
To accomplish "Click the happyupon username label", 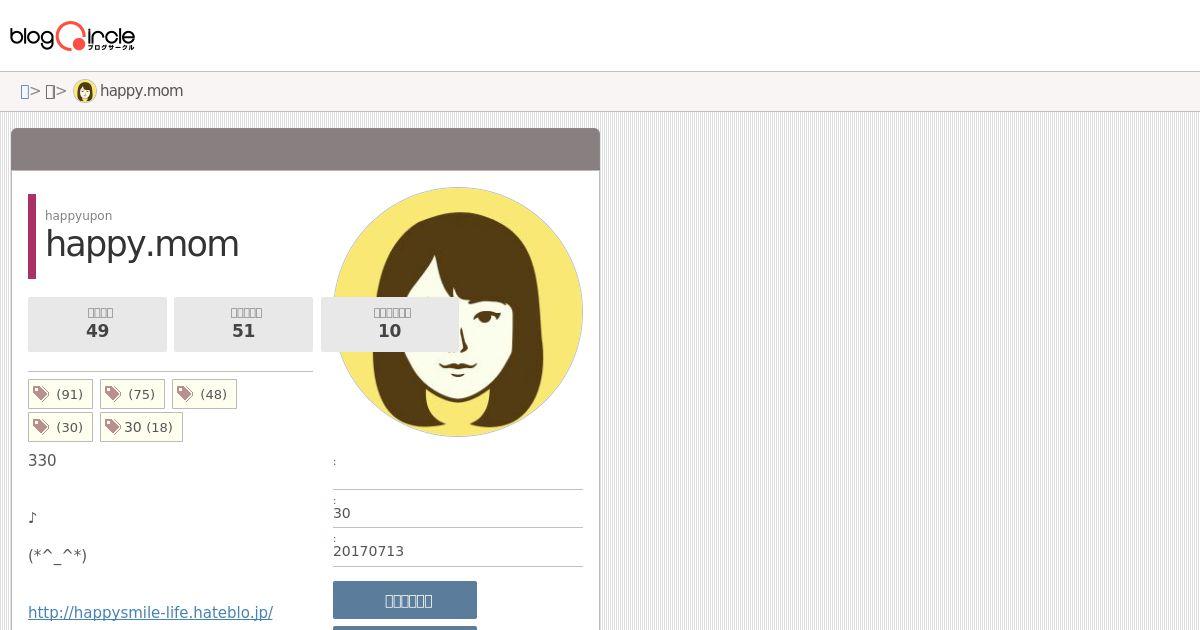I will click(x=78, y=215).
